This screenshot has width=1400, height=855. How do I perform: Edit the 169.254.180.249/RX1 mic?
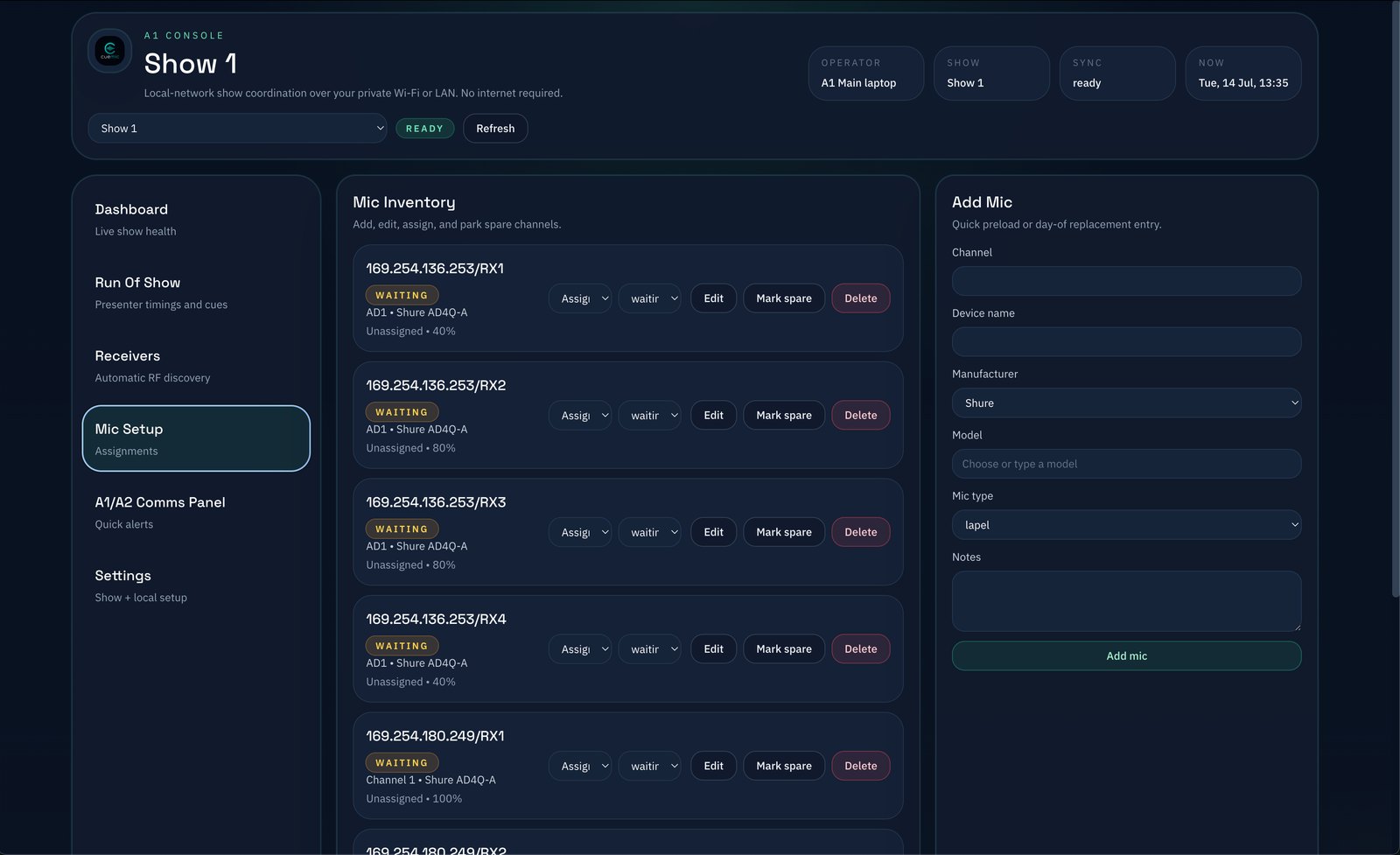(713, 766)
